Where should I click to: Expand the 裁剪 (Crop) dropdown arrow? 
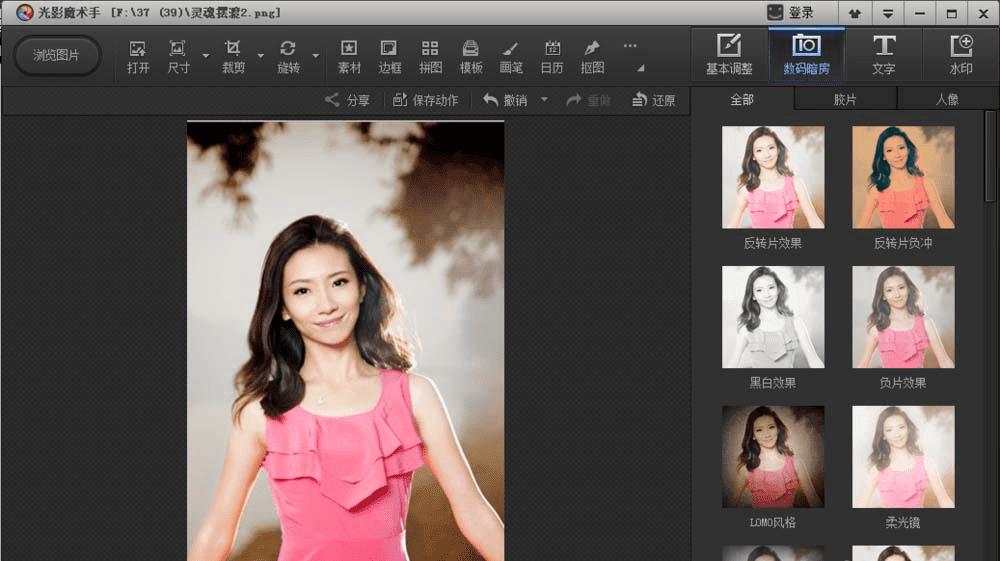coord(261,56)
